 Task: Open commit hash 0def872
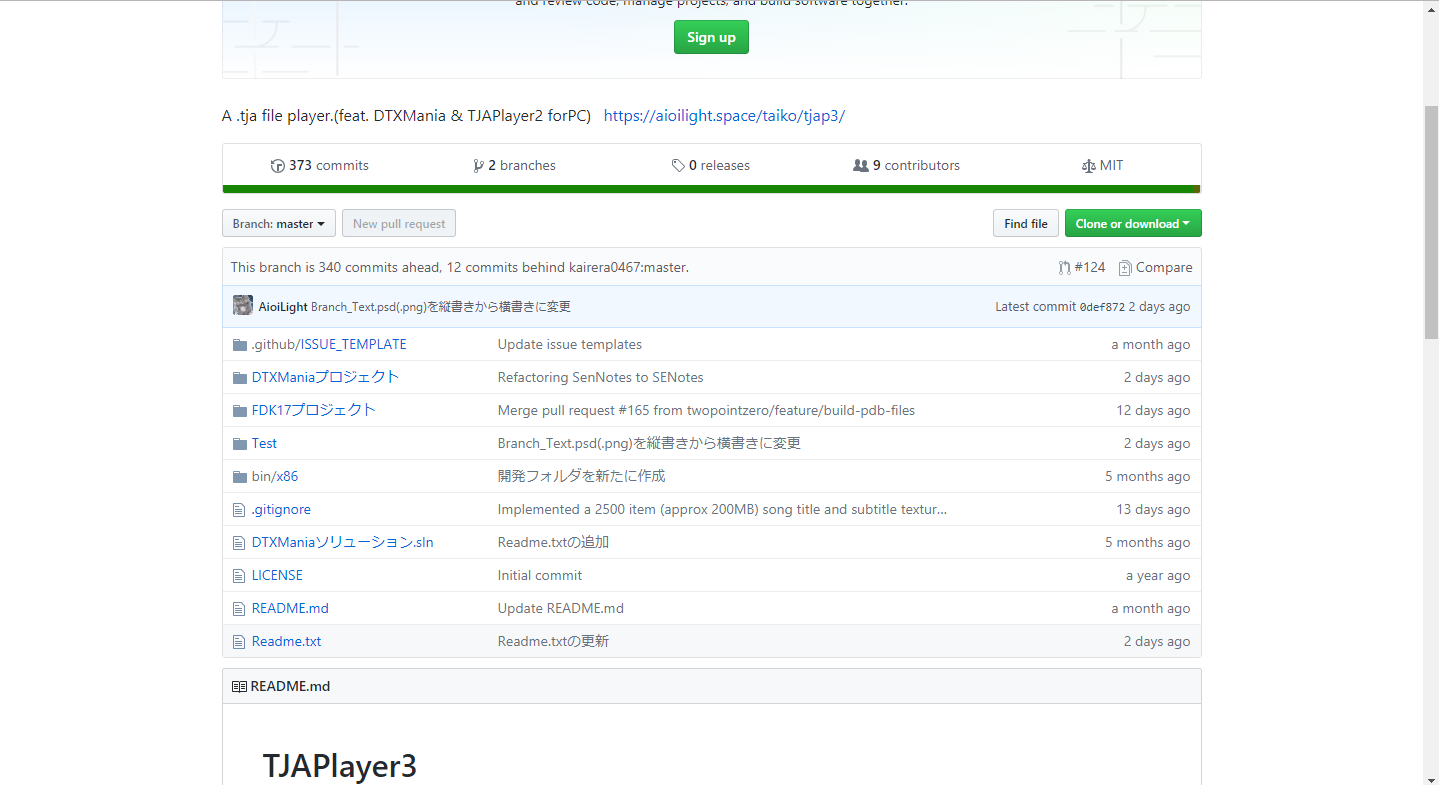(x=1102, y=307)
